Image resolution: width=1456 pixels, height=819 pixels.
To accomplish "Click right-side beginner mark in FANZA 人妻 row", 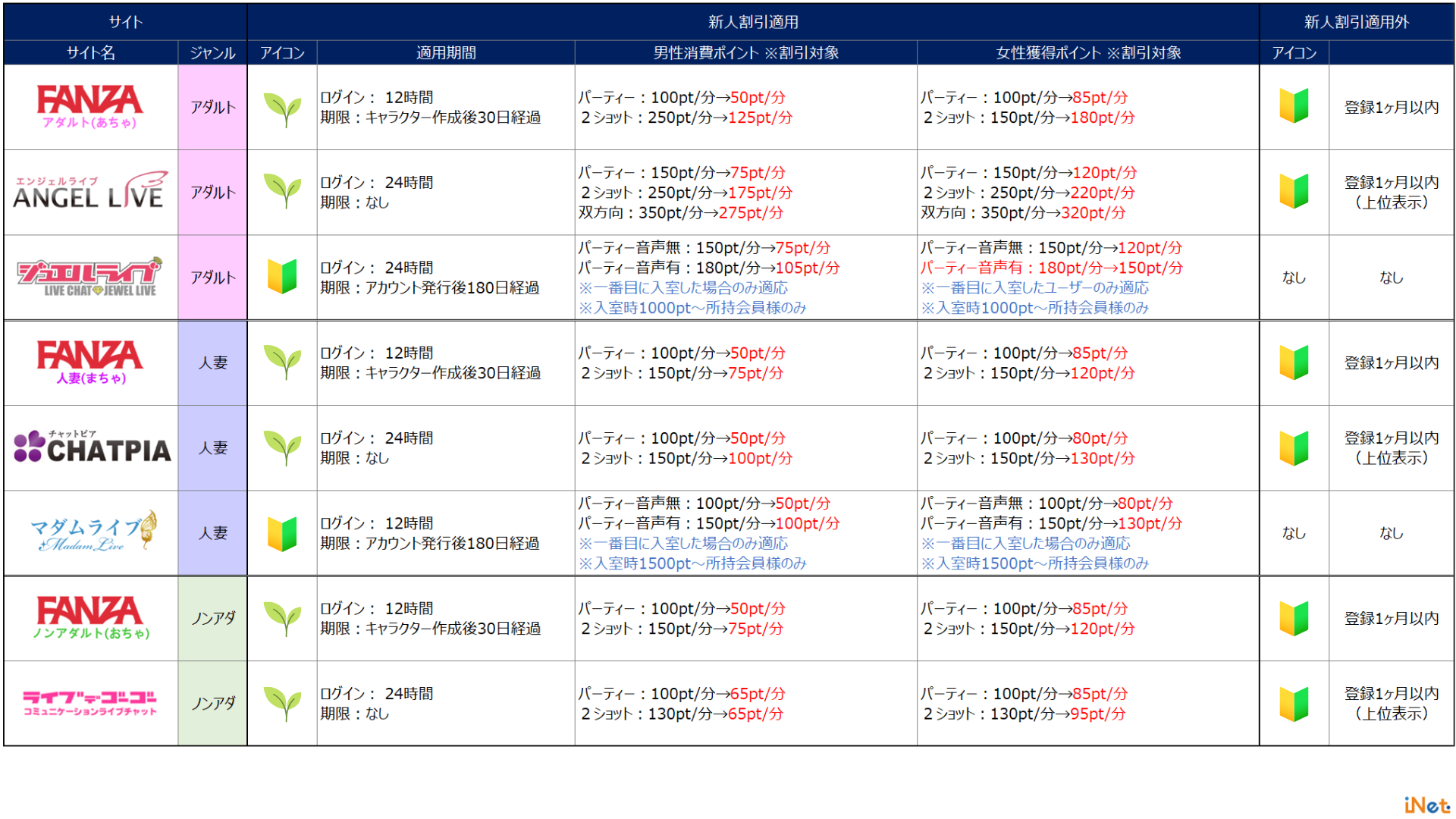I will tap(1294, 362).
